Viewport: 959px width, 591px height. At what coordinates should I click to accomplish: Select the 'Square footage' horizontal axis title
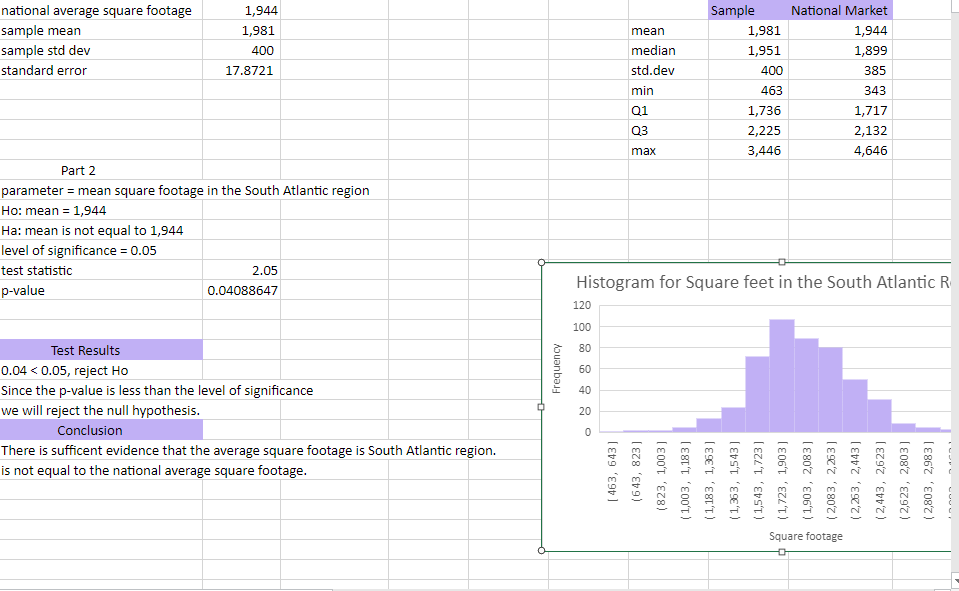805,536
